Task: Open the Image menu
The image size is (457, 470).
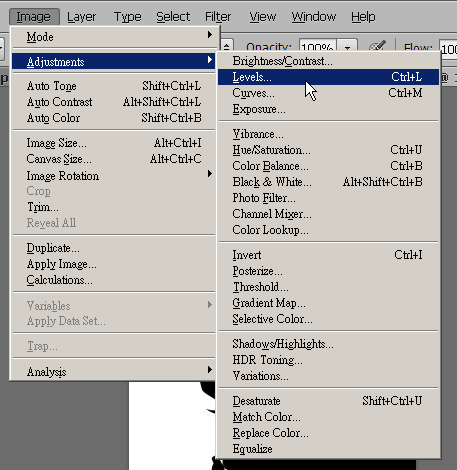Action: [x=34, y=17]
